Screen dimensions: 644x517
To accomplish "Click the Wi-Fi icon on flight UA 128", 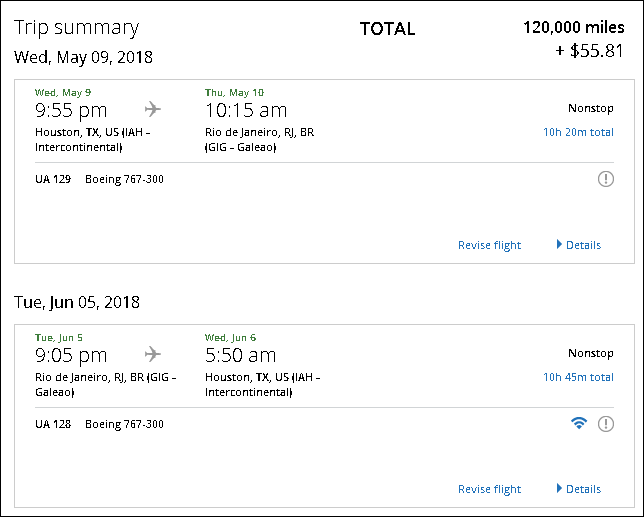I will pos(578,424).
